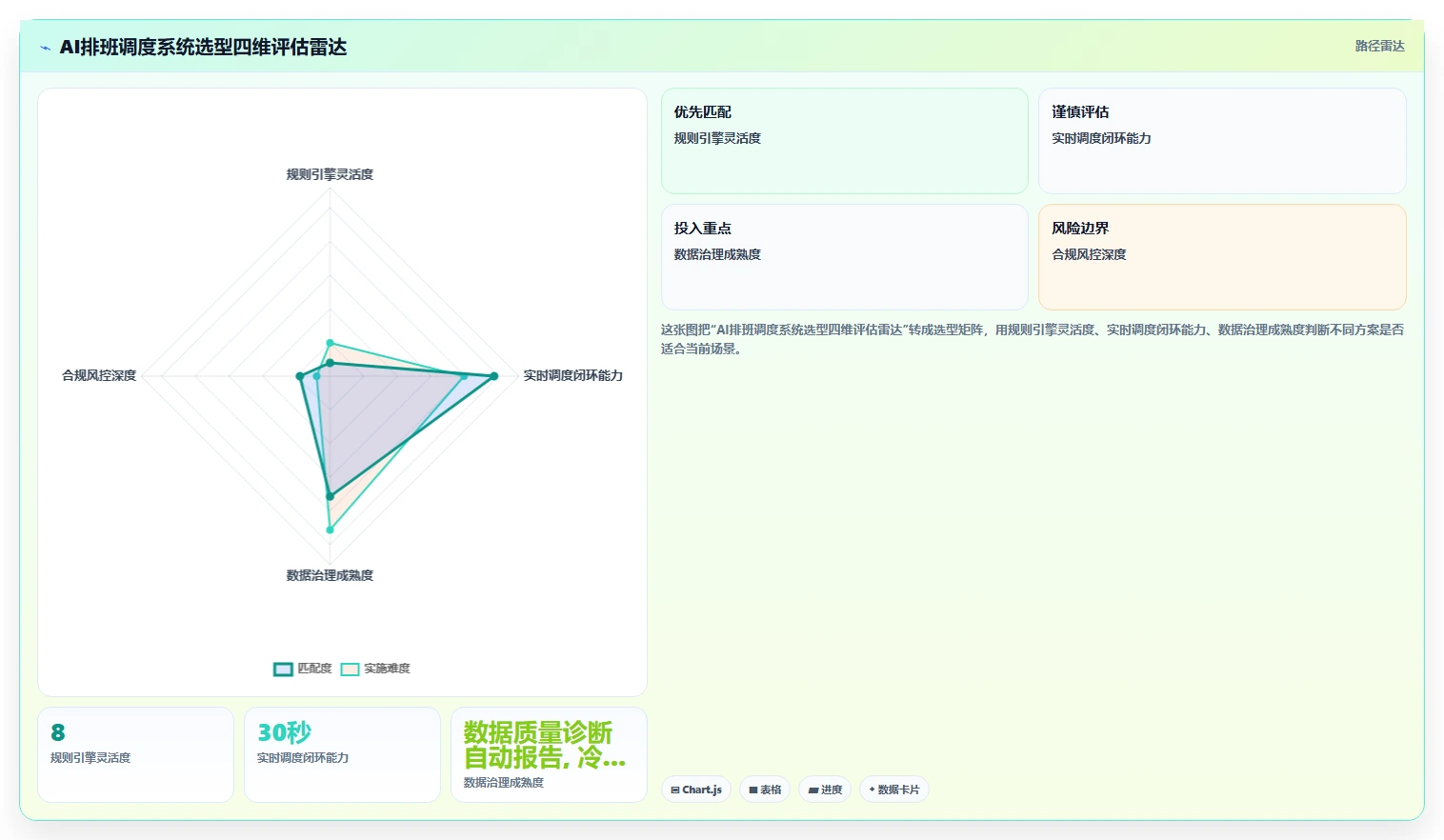This screenshot has height=840, width=1444.
Task: Select the dark 匹配度 point on the 数据治理成熟度 axis
Action: [x=331, y=496]
